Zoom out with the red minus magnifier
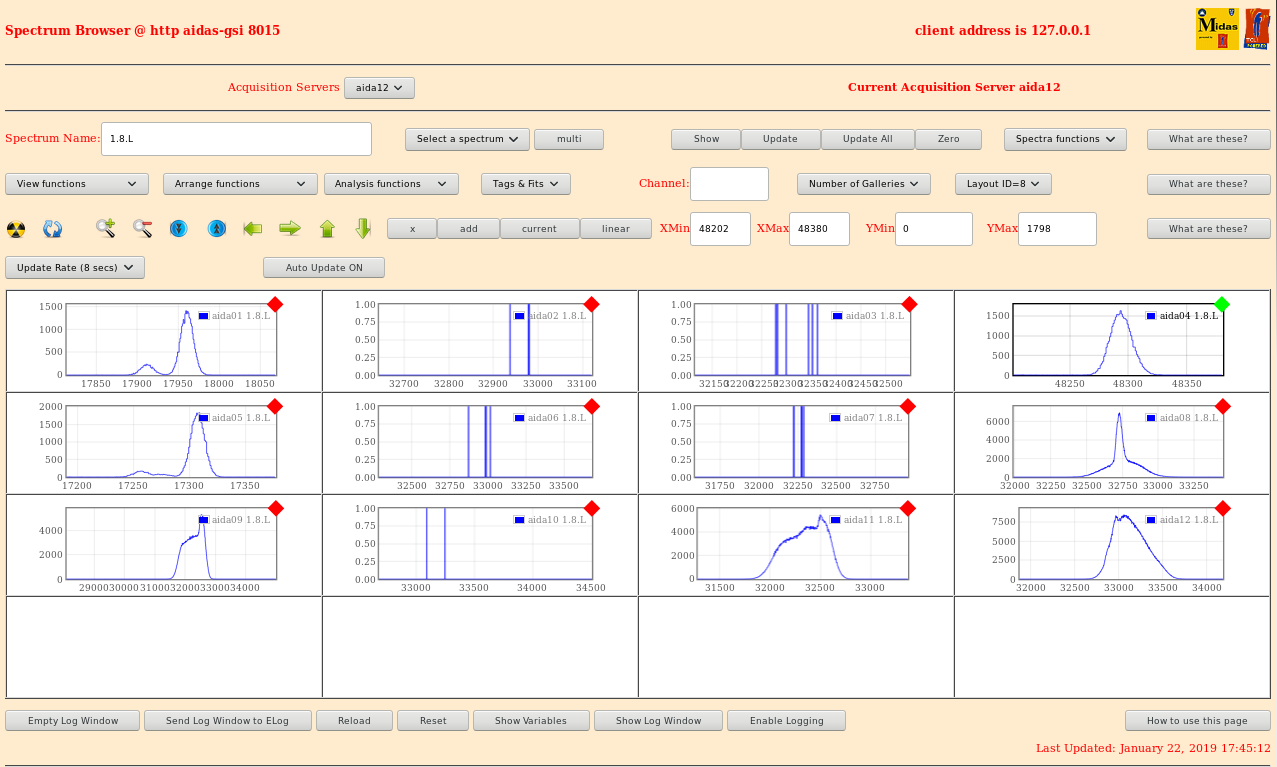This screenshot has width=1277, height=767. (x=142, y=229)
